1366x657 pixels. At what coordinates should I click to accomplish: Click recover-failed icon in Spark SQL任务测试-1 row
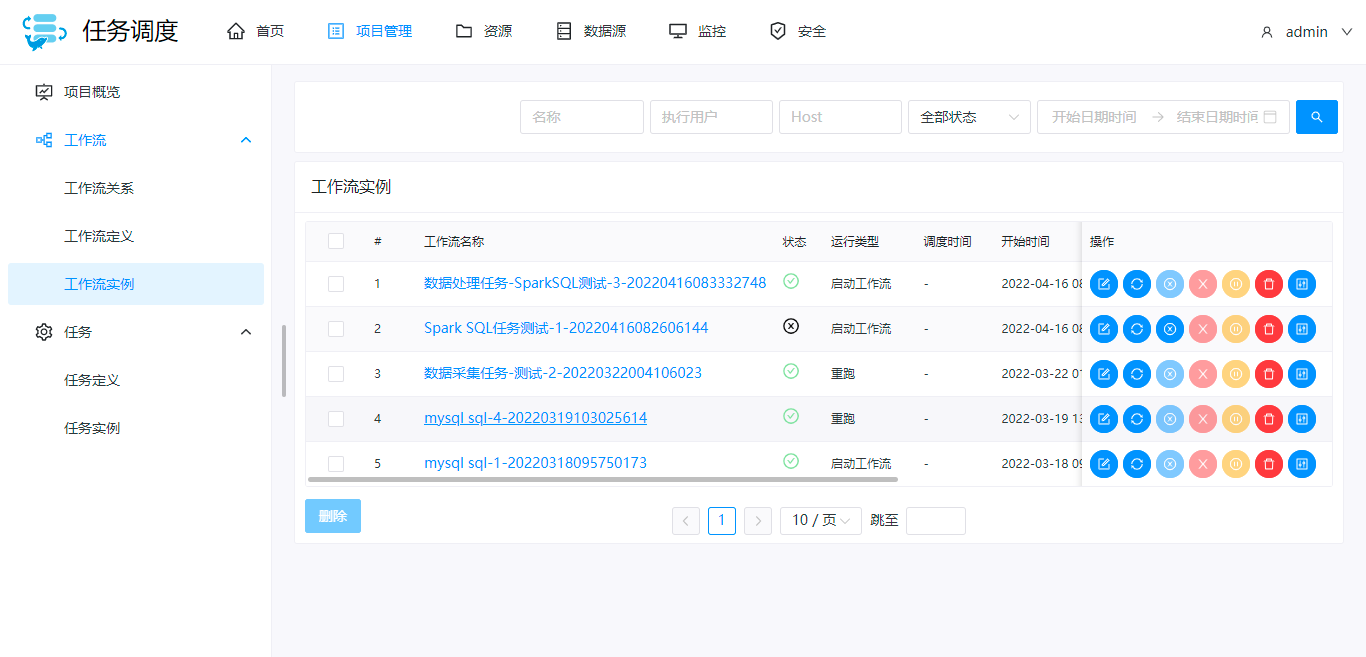[x=1169, y=329]
